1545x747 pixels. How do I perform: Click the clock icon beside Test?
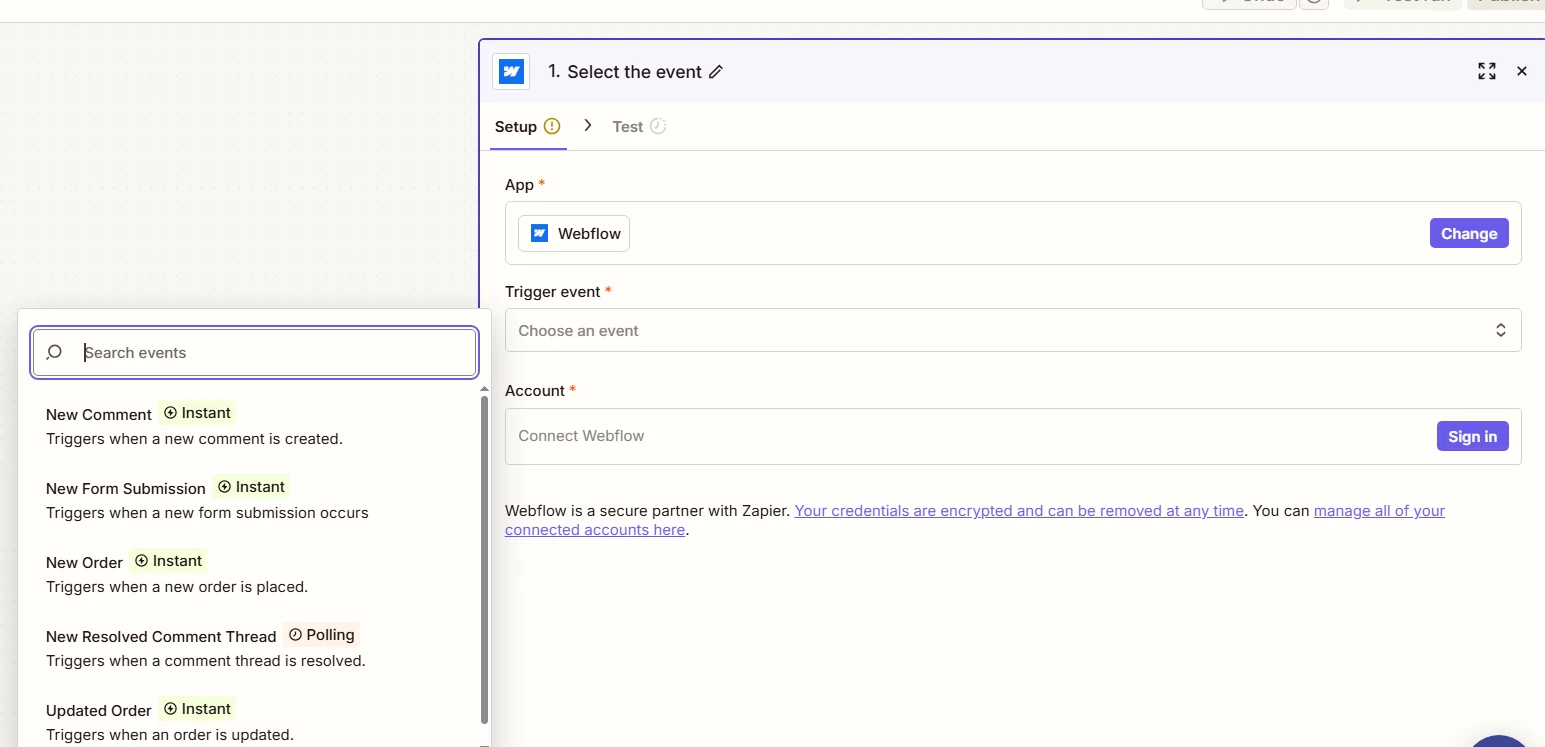657,126
